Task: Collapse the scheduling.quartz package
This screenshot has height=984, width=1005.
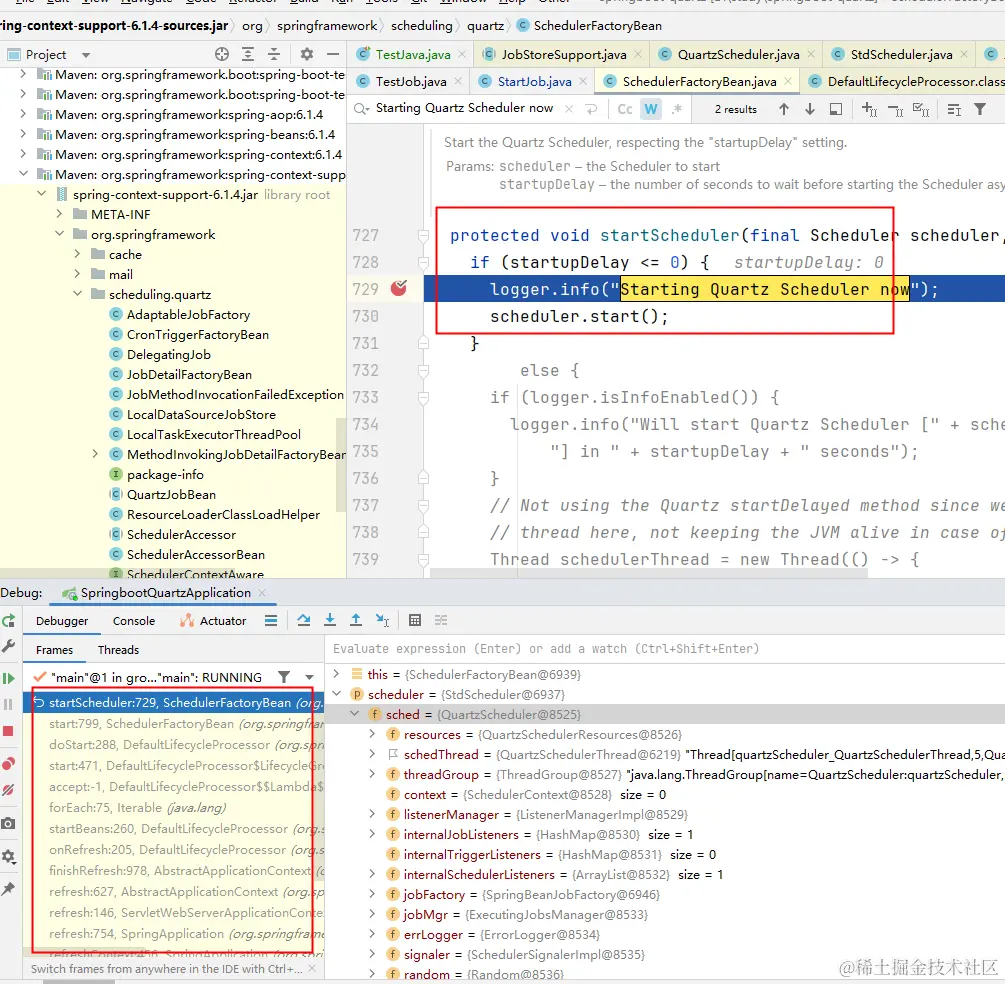Action: (x=78, y=294)
